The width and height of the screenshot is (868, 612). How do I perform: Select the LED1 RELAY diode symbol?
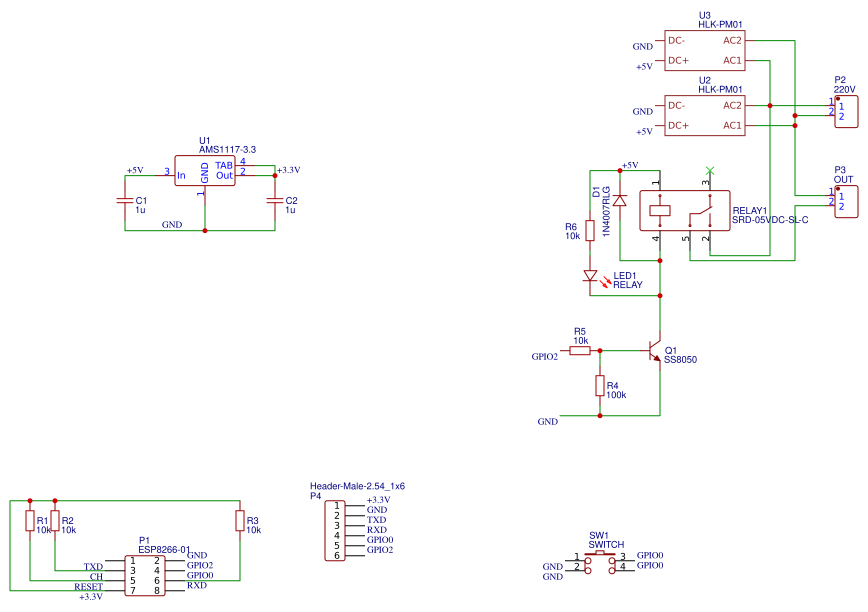tap(591, 276)
